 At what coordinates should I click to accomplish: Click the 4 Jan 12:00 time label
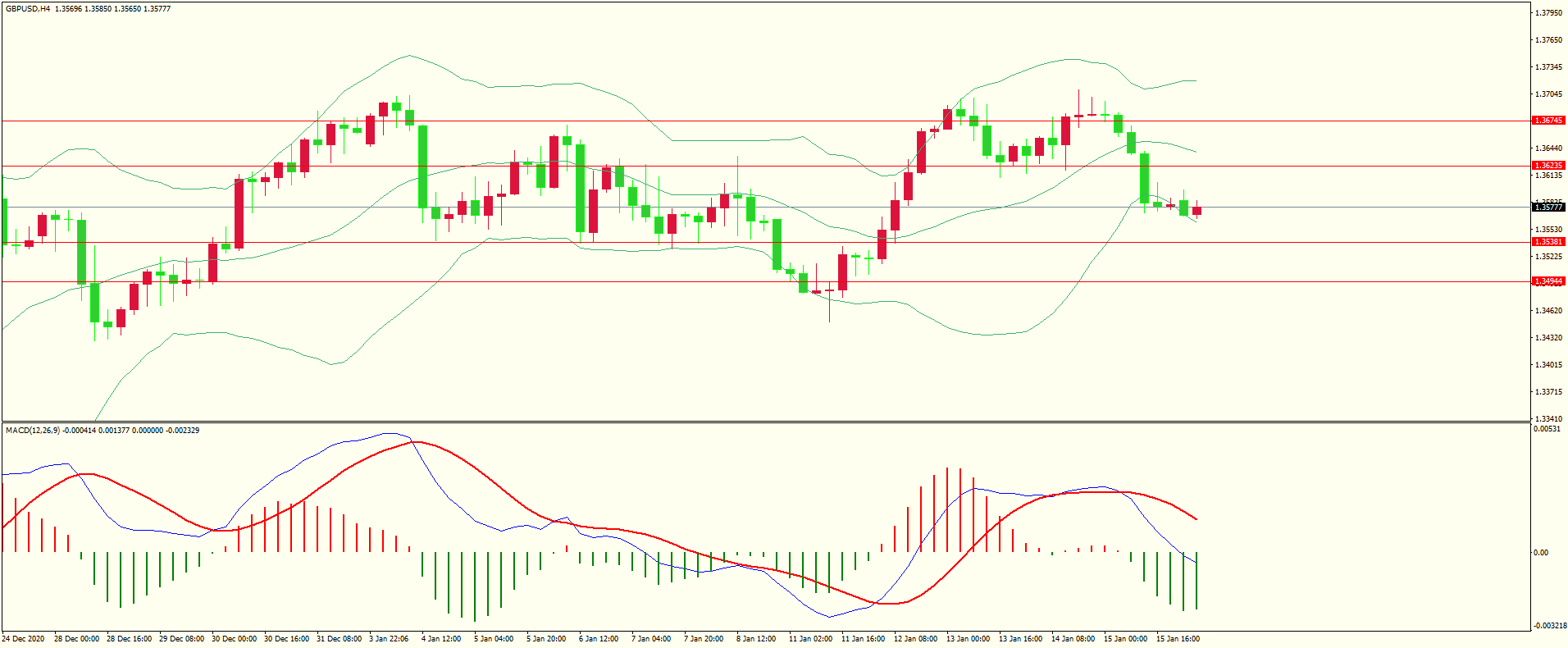tap(441, 639)
